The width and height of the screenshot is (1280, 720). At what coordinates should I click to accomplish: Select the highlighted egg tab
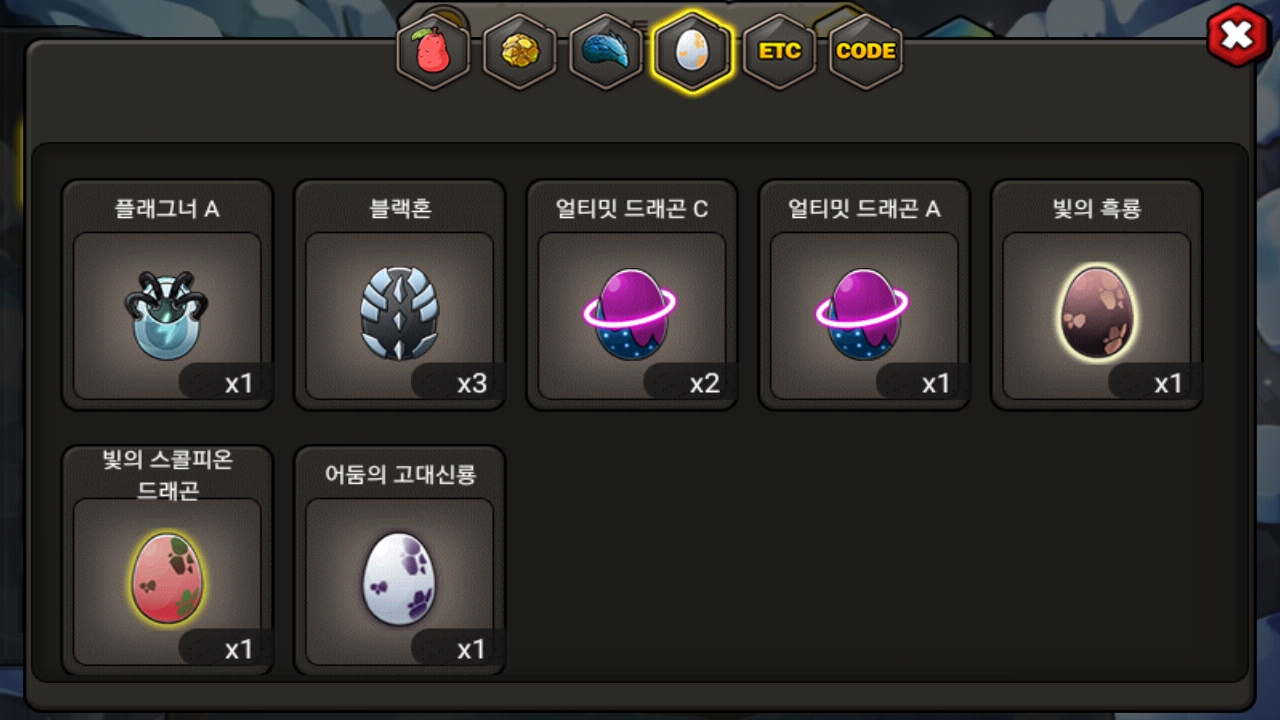click(692, 52)
